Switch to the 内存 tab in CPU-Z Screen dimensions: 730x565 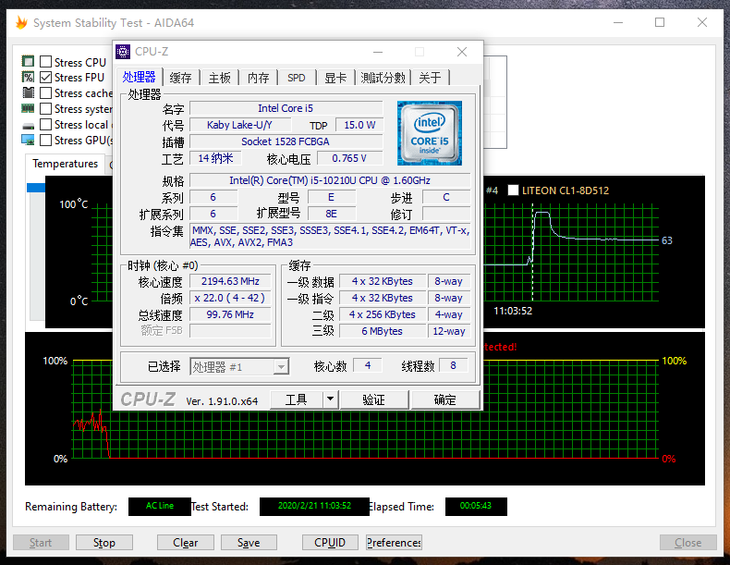pos(258,78)
